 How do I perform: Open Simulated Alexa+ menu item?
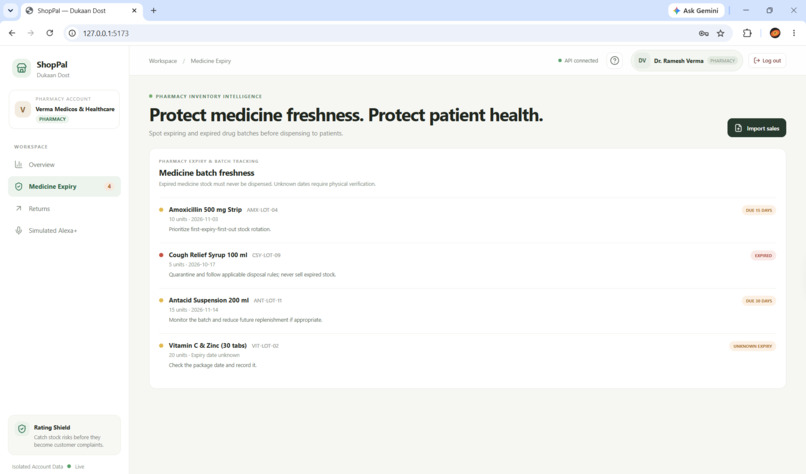point(64,230)
